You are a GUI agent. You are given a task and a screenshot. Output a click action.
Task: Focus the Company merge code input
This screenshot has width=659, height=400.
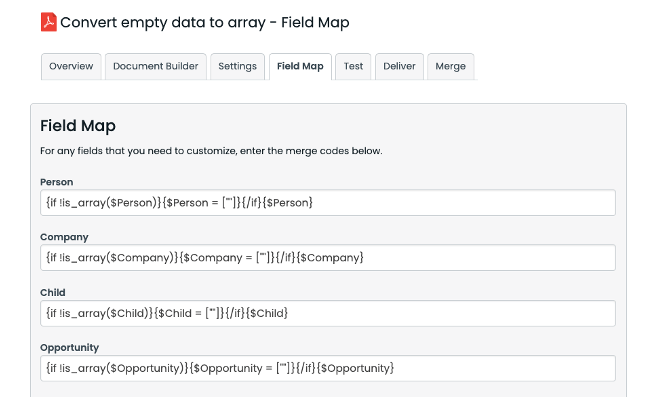328,258
